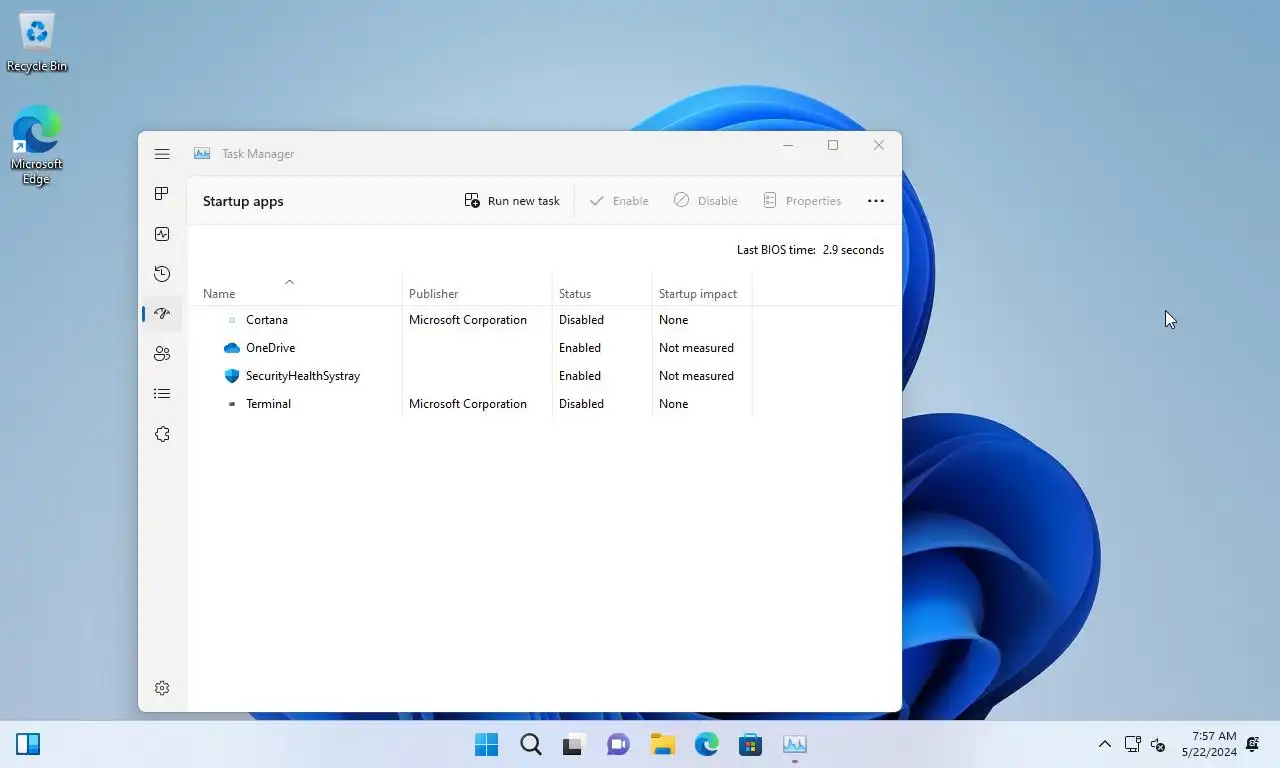Open File Explorer from taskbar
The width and height of the screenshot is (1280, 768).
coord(662,744)
